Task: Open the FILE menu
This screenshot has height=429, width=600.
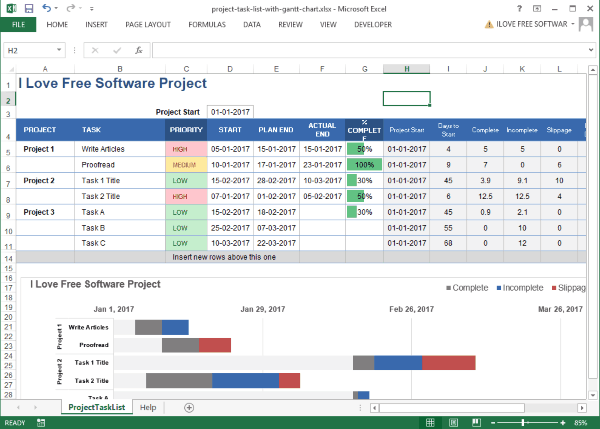Action: [19, 24]
